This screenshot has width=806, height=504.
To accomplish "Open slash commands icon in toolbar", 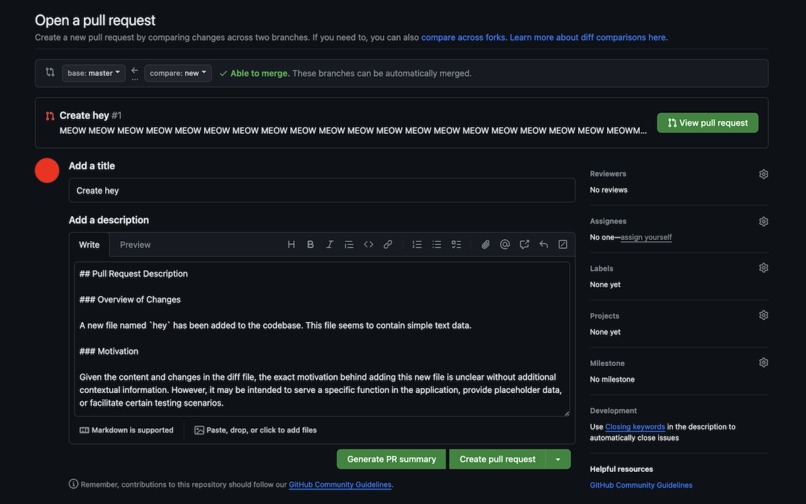I will 563,244.
